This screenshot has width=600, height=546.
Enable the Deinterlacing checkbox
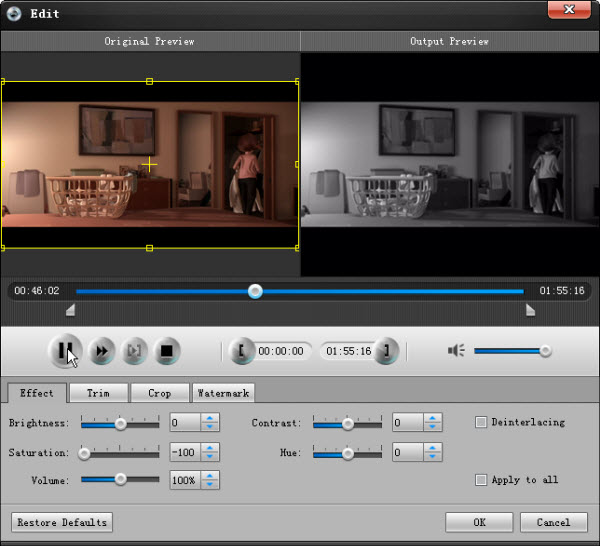tap(481, 422)
